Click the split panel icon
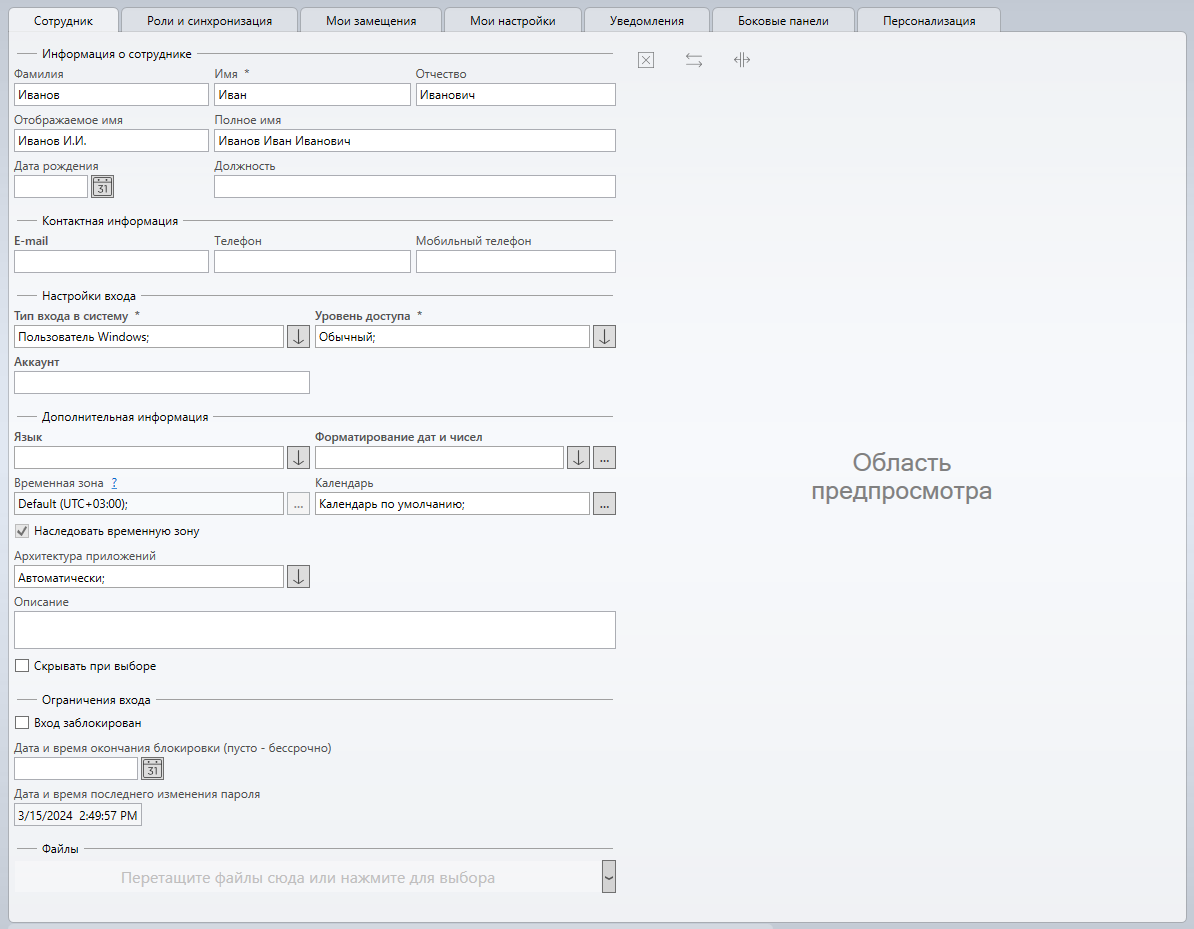 742,60
